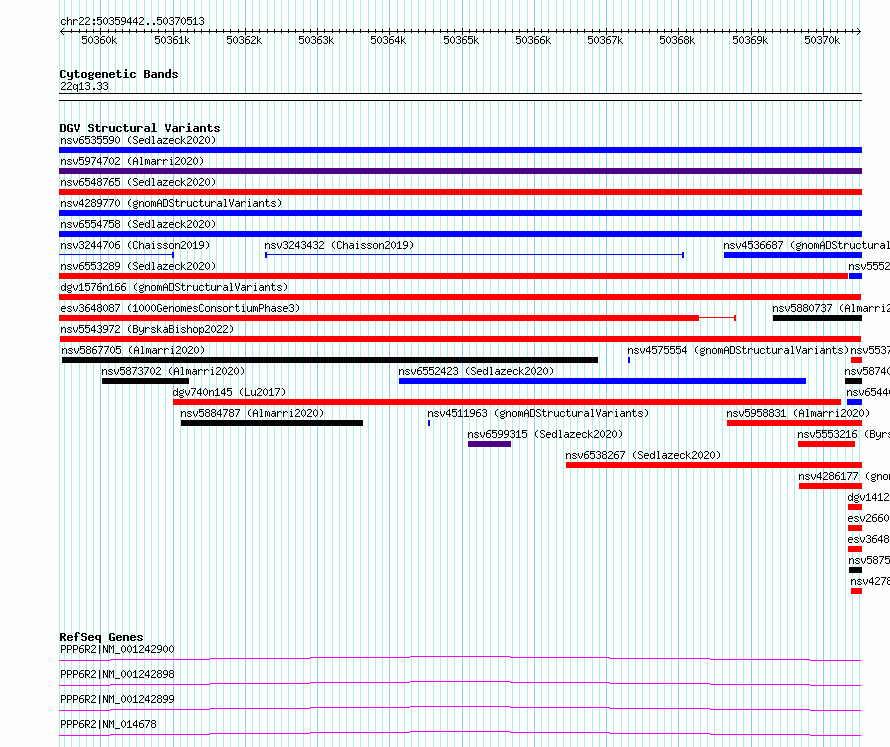Viewport: 890px width, 747px height.
Task: Click the blue bar under nsv6552423
Action: [x=602, y=381]
